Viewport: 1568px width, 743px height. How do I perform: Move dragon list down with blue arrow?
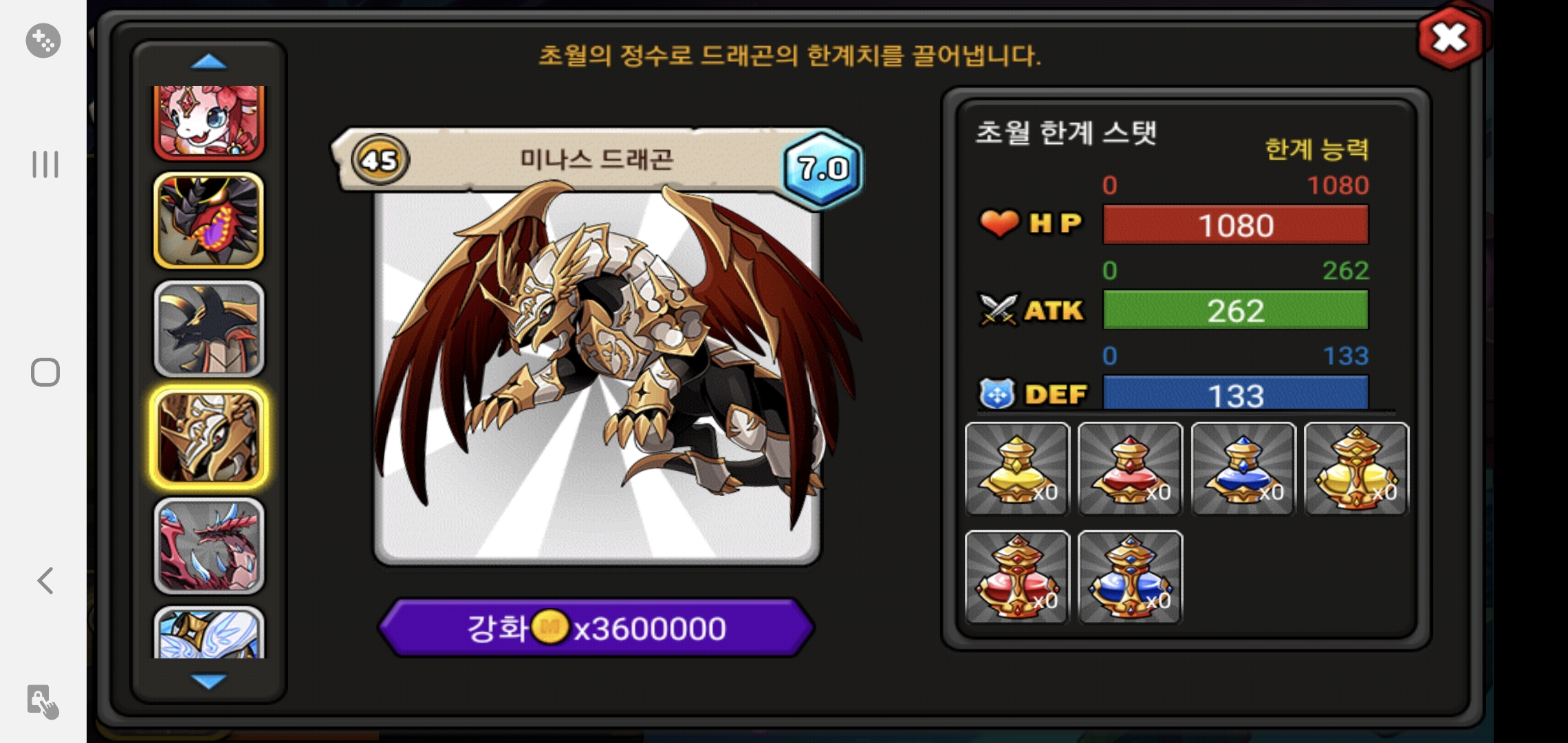[x=208, y=681]
